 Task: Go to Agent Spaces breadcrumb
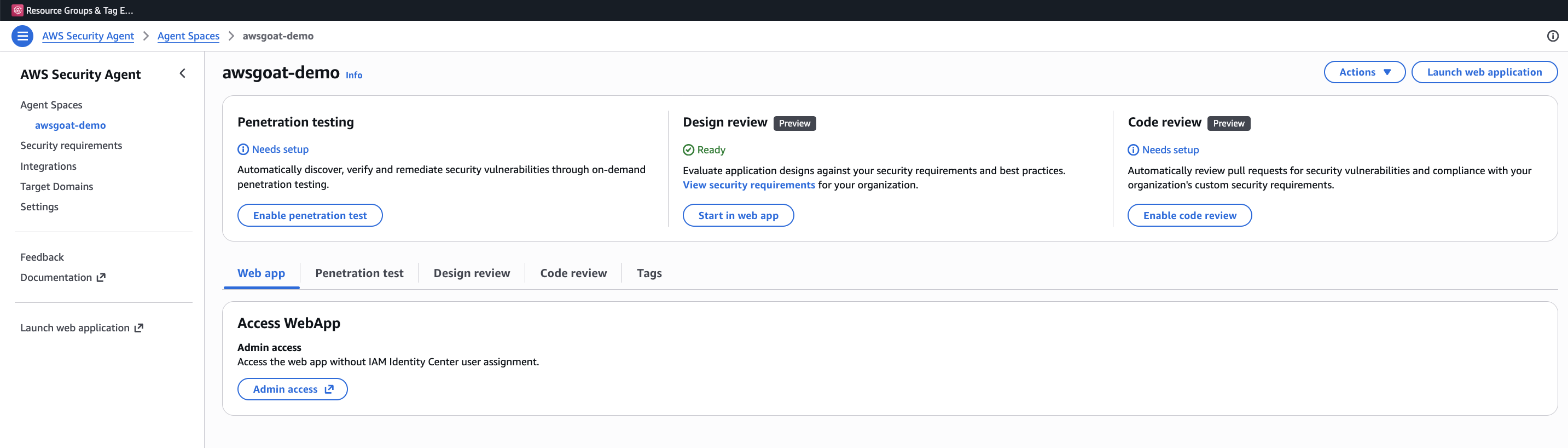pyautogui.click(x=188, y=36)
